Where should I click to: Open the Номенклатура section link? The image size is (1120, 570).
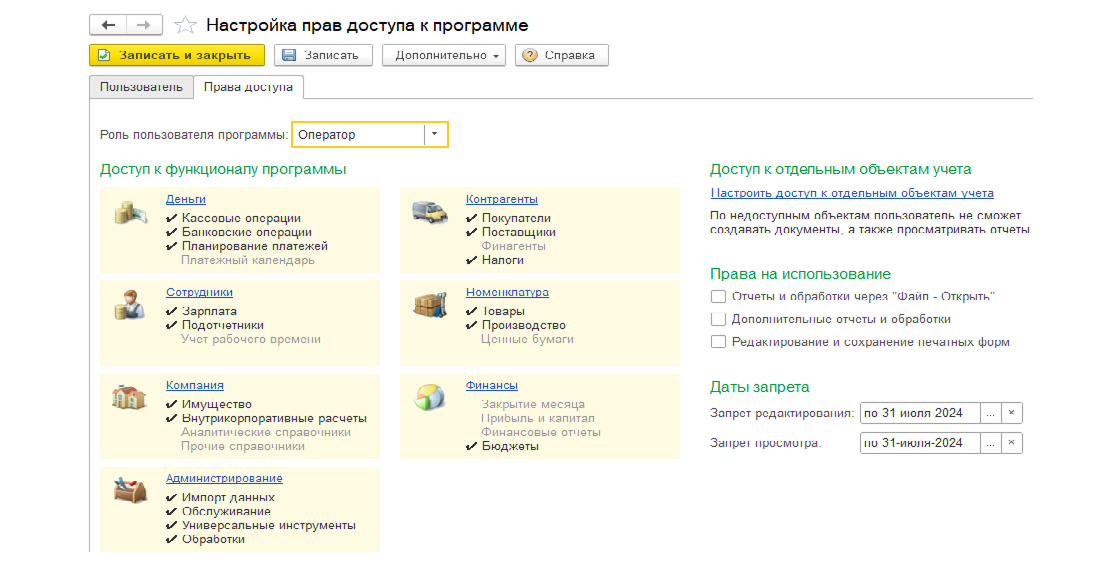coord(507,292)
